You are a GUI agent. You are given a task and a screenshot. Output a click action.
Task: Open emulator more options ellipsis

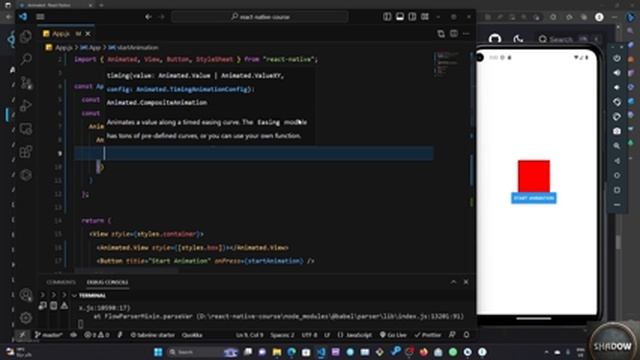pos(617,204)
